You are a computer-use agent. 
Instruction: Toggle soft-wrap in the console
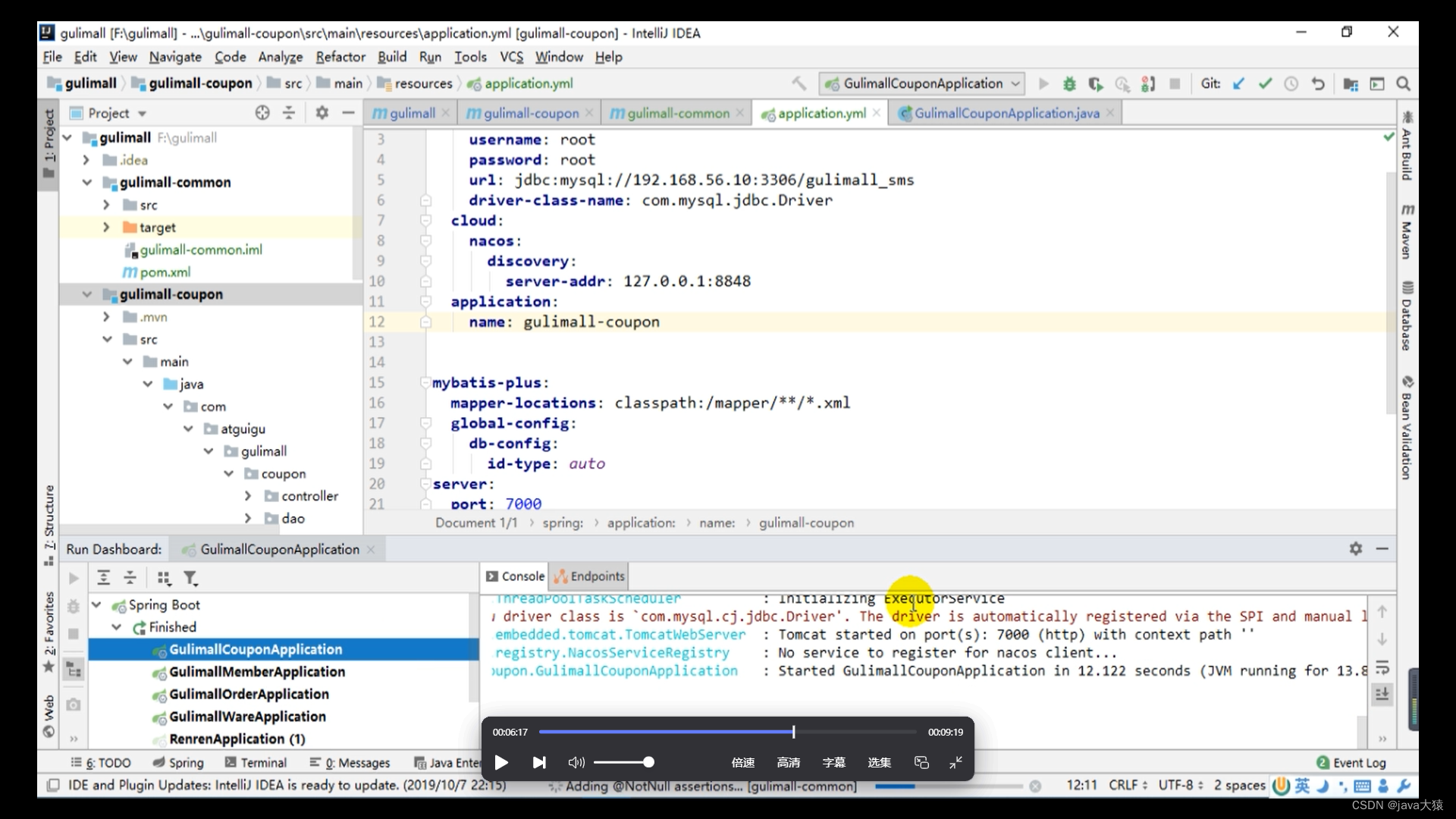point(1382,667)
